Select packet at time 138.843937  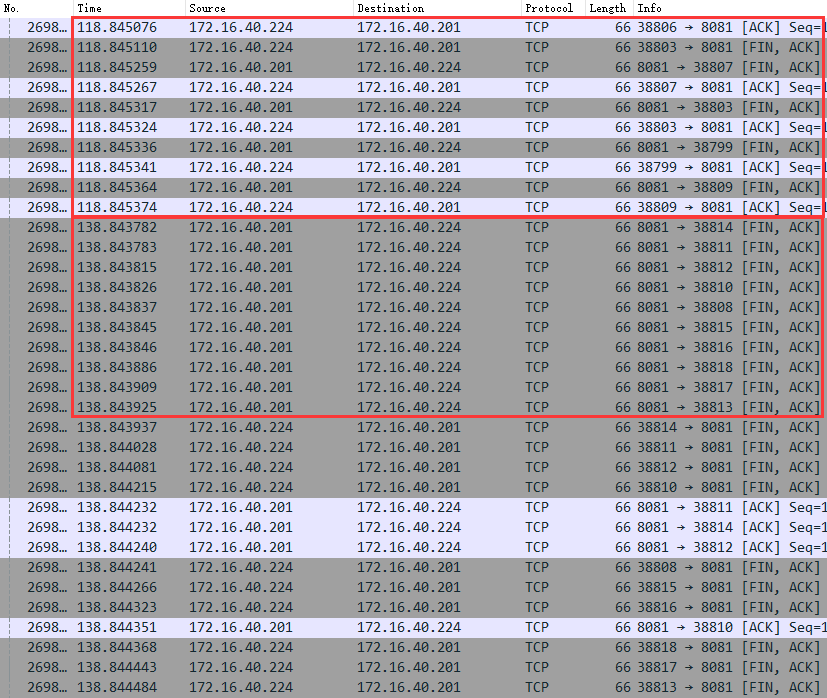coord(414,427)
